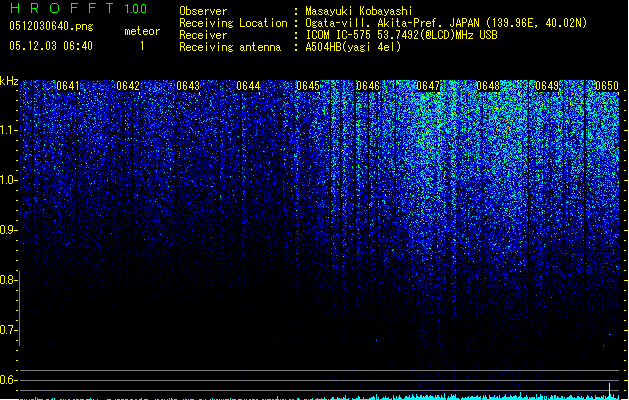The height and width of the screenshot is (400, 629).
Task: Select the 0649 time marker
Action: tap(547, 86)
